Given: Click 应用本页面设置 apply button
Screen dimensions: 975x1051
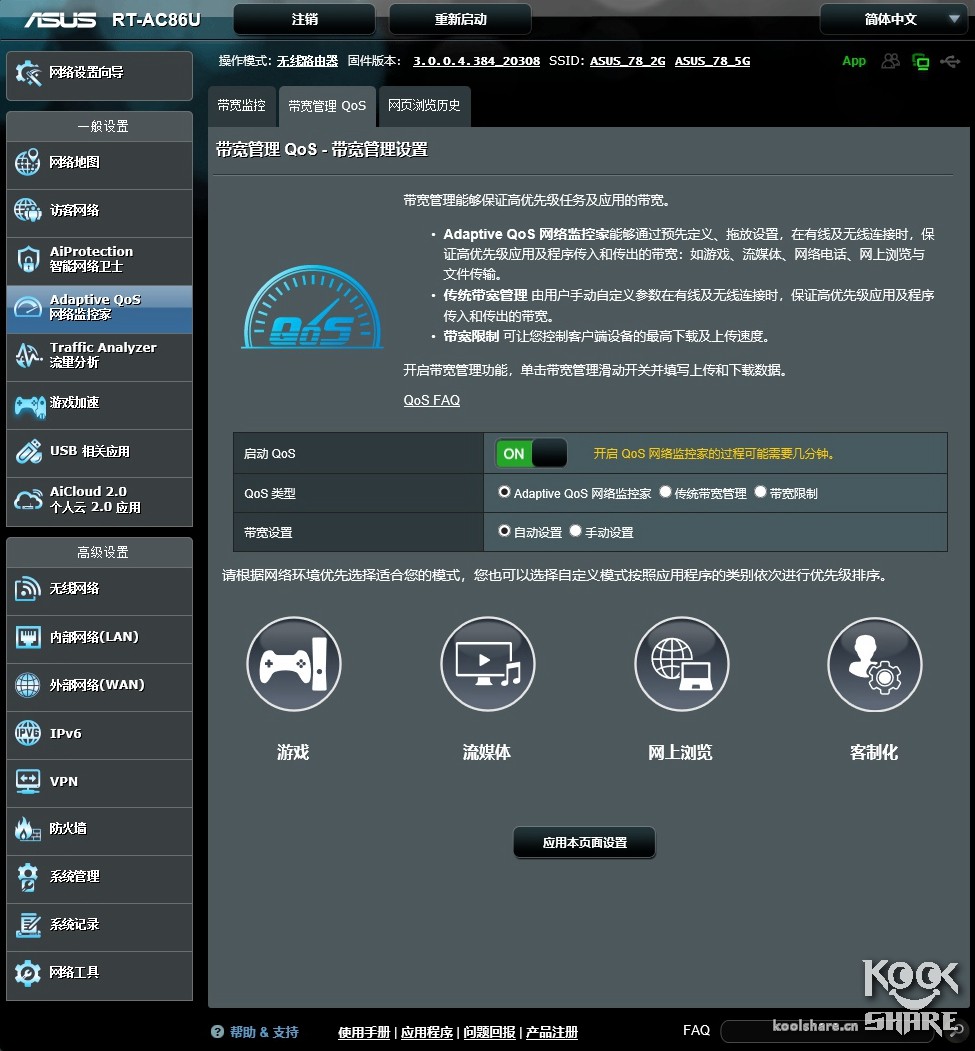Looking at the screenshot, I should [x=584, y=843].
